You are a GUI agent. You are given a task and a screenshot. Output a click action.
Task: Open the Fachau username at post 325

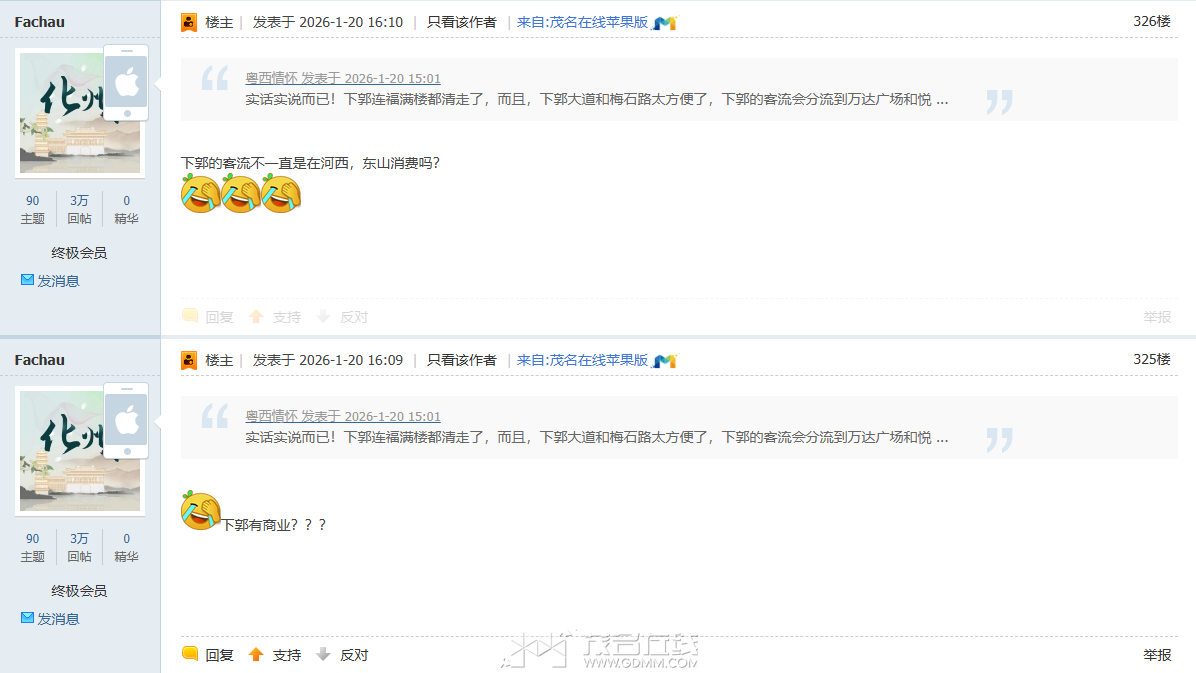[x=40, y=360]
